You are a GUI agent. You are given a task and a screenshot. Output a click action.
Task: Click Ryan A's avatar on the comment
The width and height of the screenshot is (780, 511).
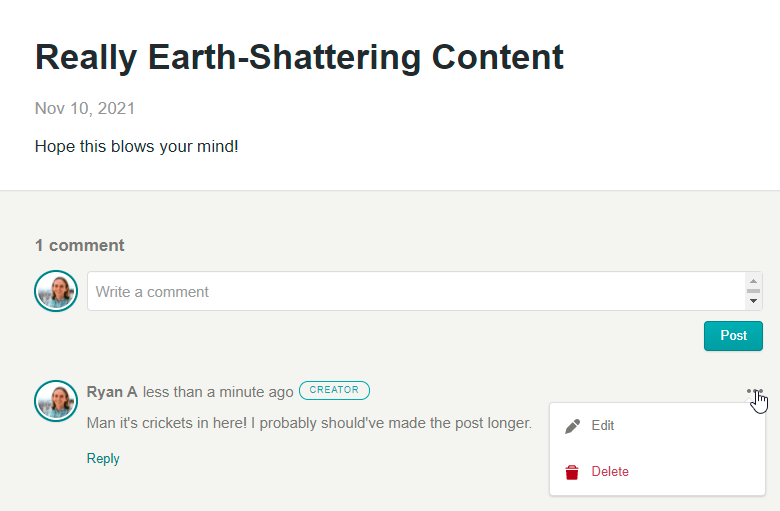click(56, 401)
